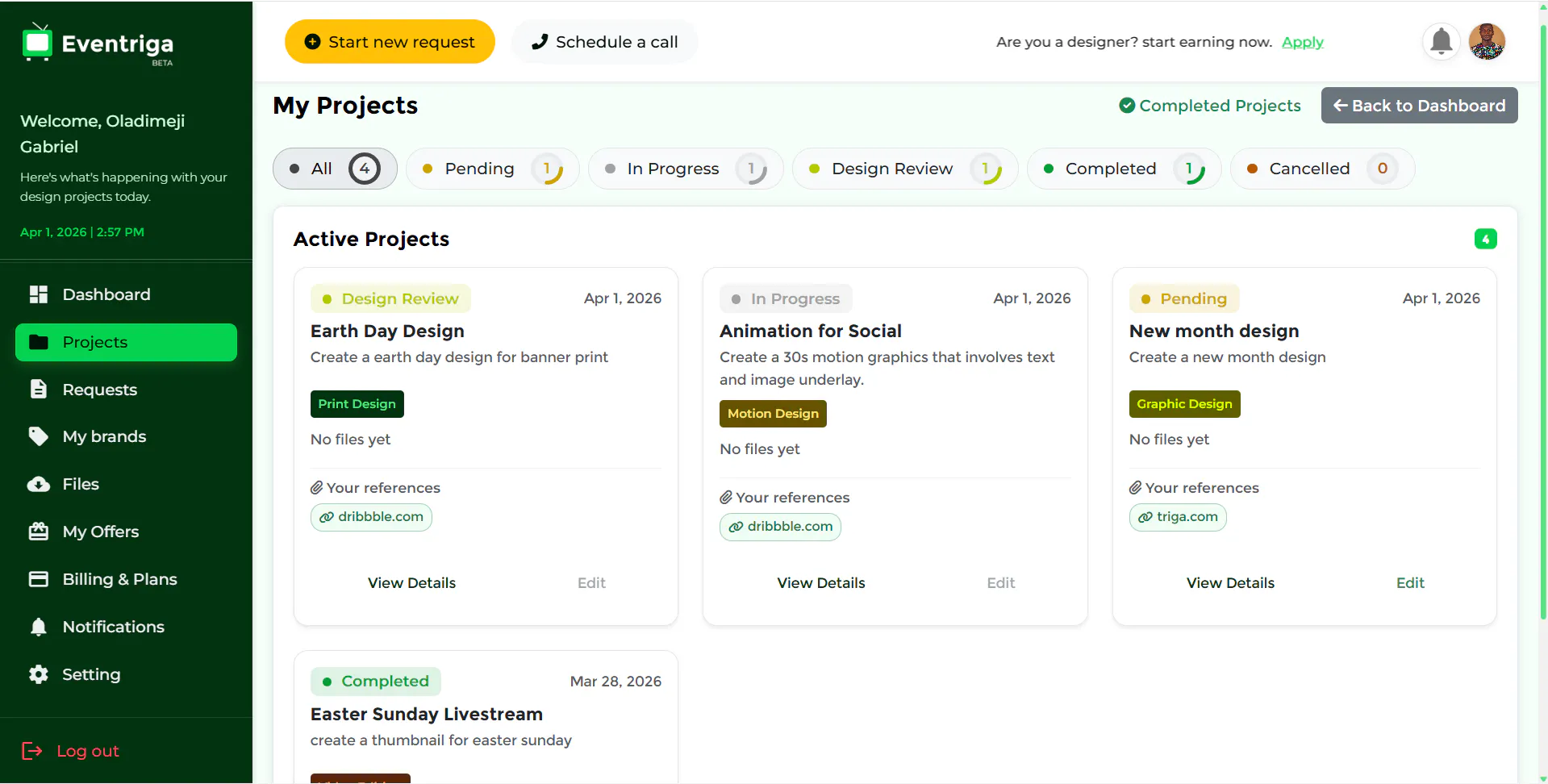Filter projects by Design Review
The image size is (1548, 784).
pyautogui.click(x=905, y=169)
